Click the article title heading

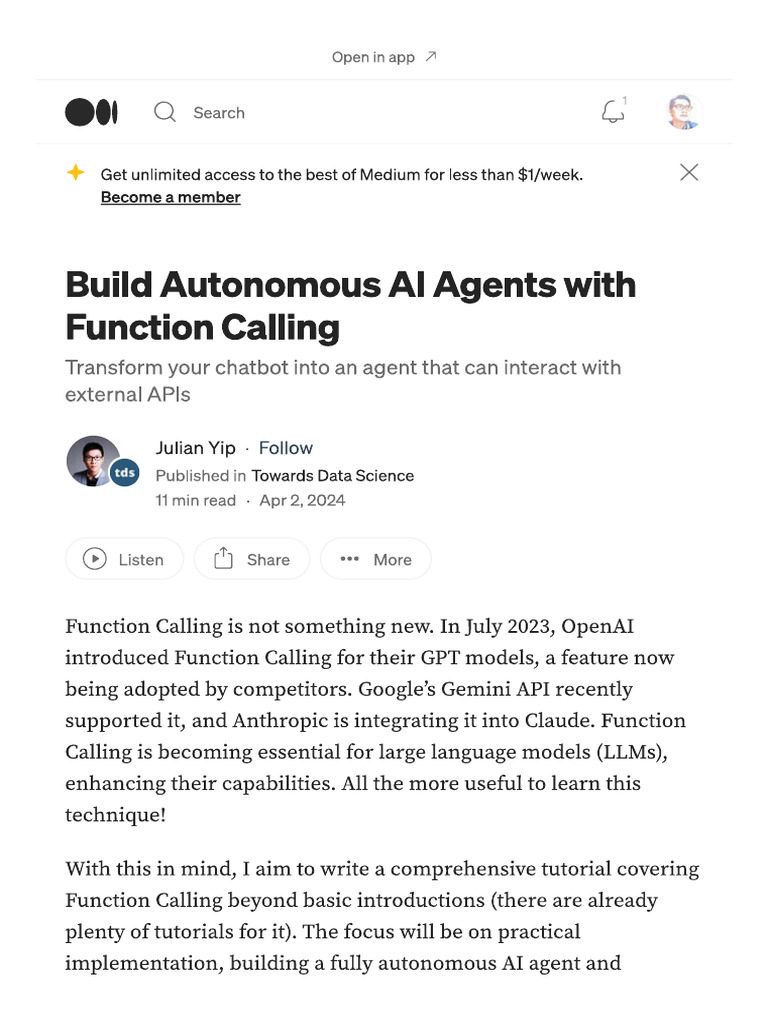[350, 306]
